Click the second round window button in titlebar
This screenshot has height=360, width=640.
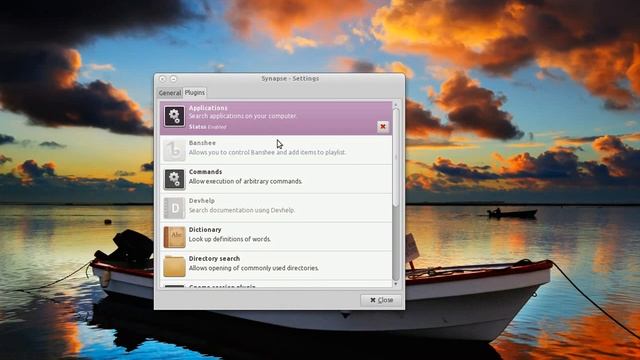(x=173, y=79)
